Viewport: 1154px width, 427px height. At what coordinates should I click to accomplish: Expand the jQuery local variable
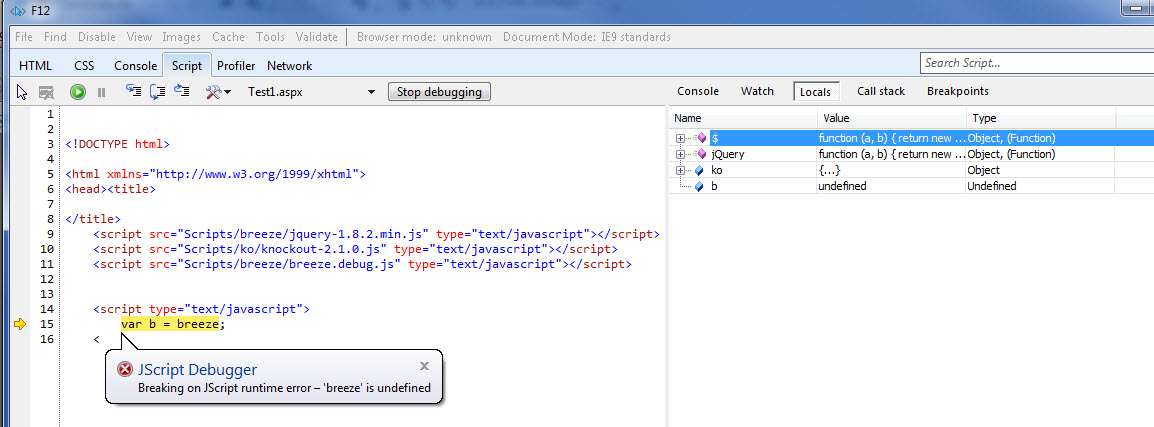pyautogui.click(x=680, y=155)
